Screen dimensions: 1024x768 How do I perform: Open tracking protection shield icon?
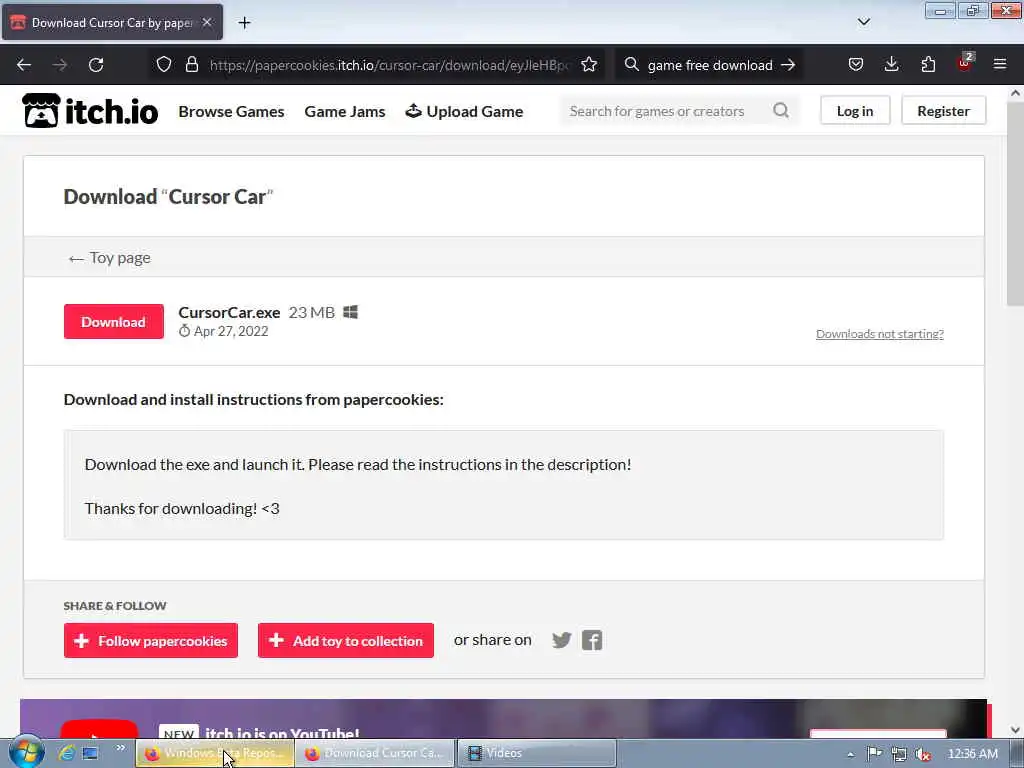click(x=164, y=65)
